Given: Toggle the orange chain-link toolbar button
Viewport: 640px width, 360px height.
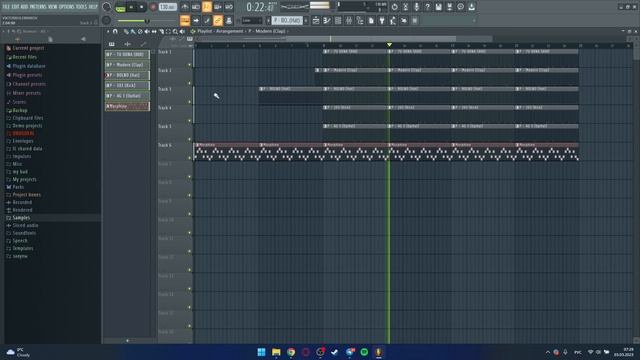Looking at the screenshot, I should click(x=218, y=20).
